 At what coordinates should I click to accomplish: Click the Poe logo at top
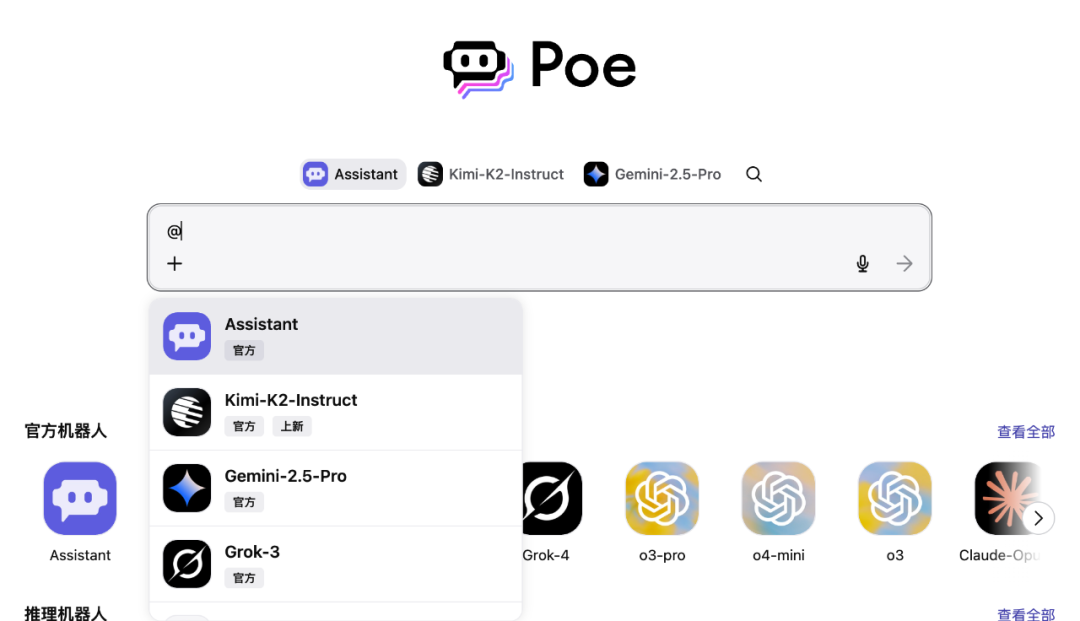pos(539,67)
